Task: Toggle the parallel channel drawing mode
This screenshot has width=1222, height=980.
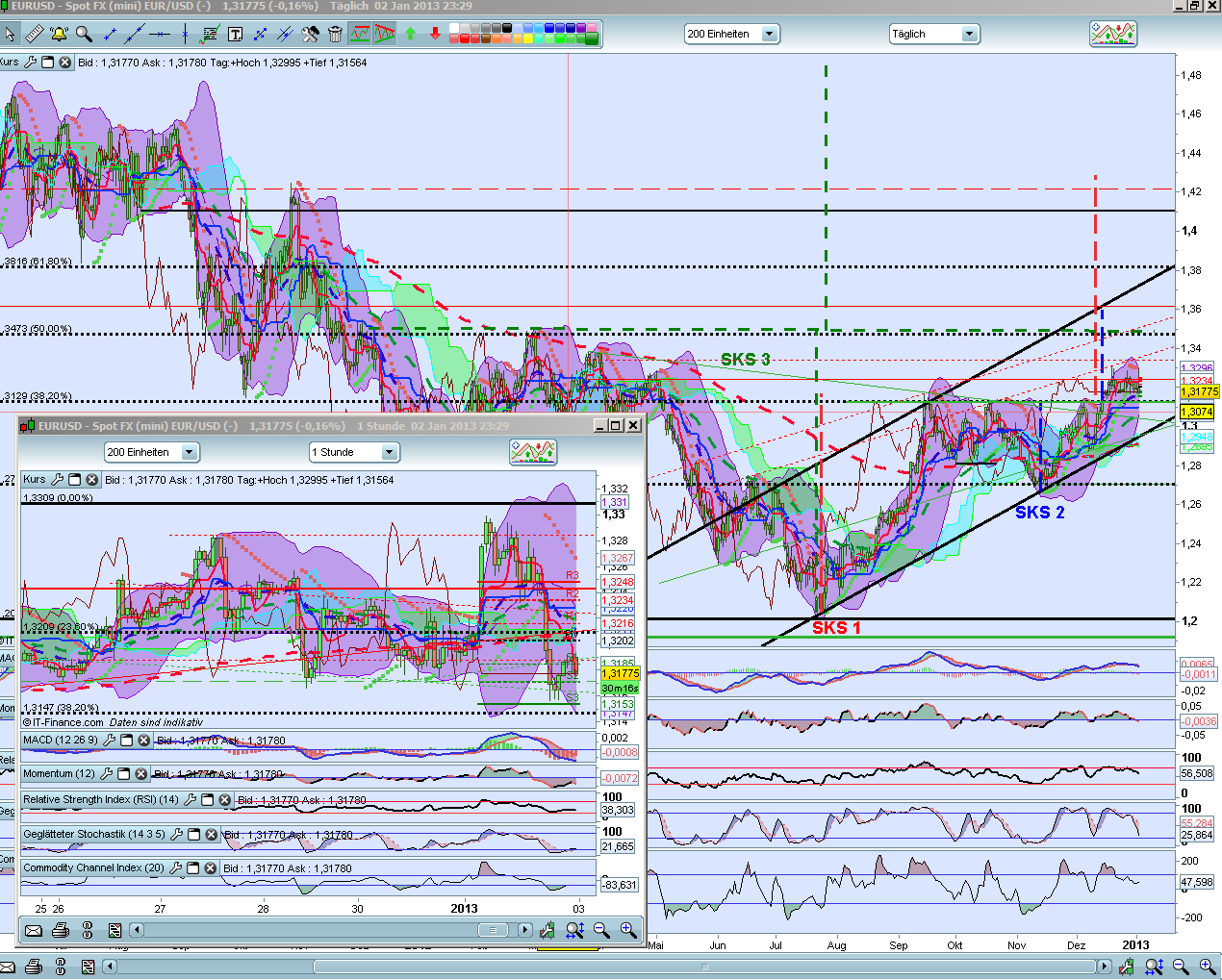Action: pyautogui.click(x=360, y=35)
